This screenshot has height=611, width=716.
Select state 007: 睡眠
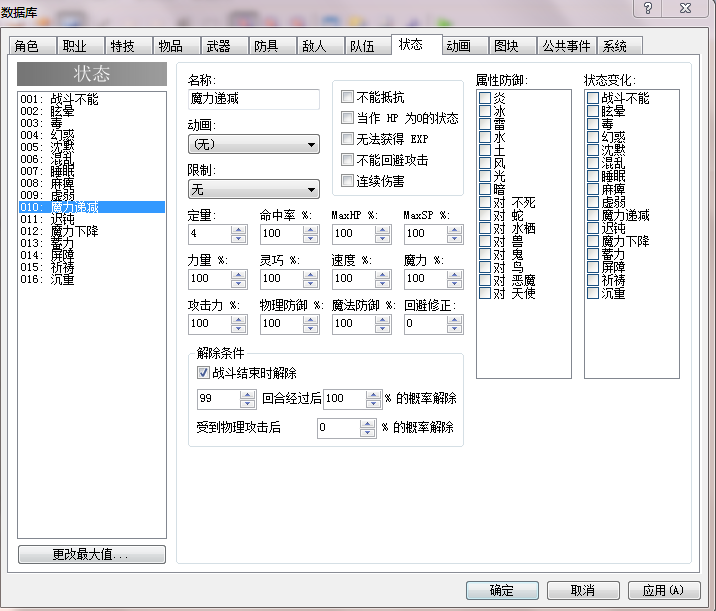[x=92, y=171]
